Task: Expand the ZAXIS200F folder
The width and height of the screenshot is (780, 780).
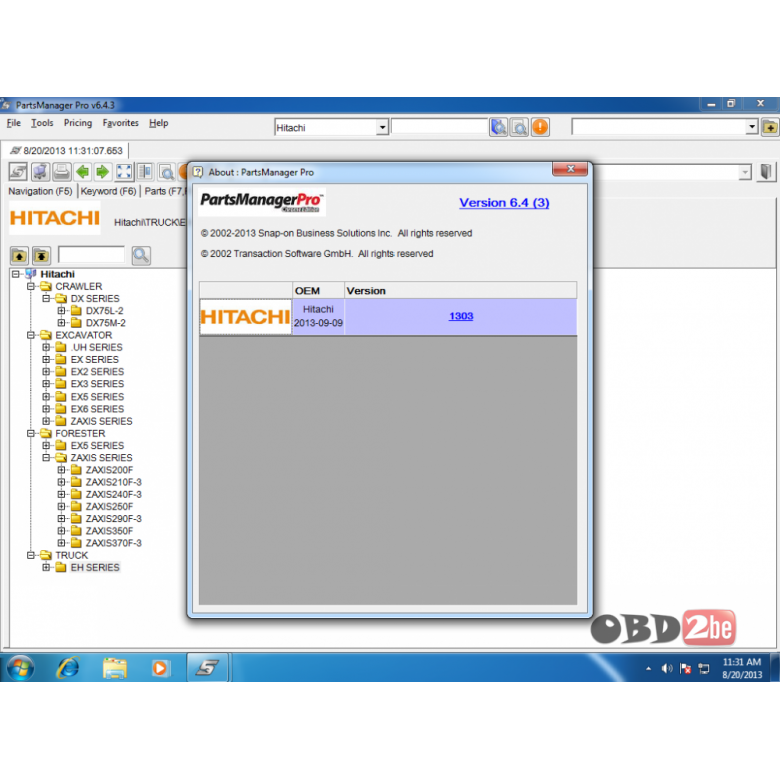Action: (61, 470)
